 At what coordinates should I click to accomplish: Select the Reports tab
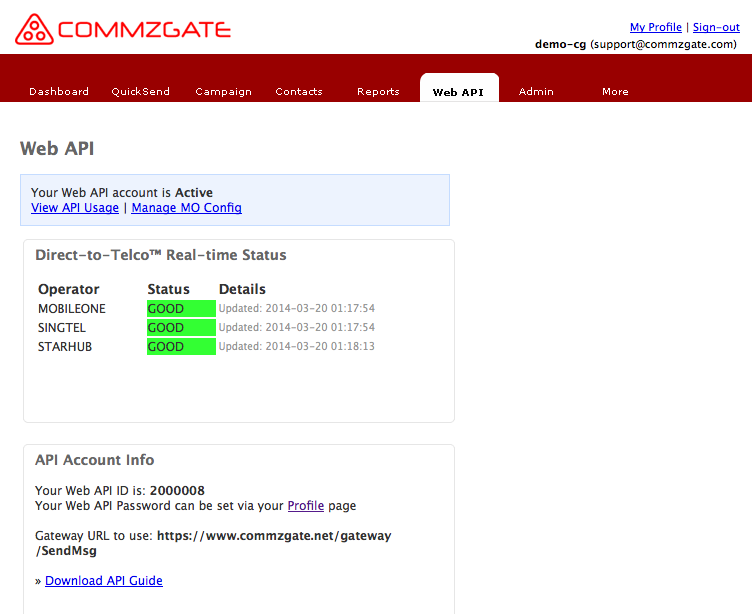tap(378, 92)
